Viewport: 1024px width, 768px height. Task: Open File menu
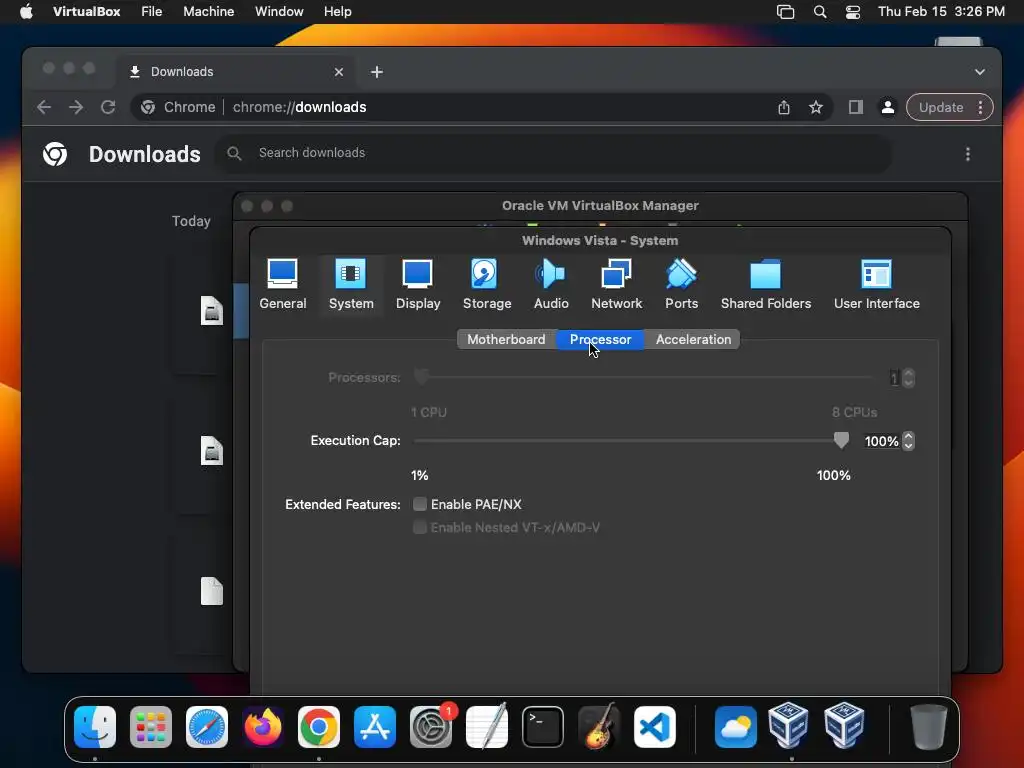coord(152,12)
